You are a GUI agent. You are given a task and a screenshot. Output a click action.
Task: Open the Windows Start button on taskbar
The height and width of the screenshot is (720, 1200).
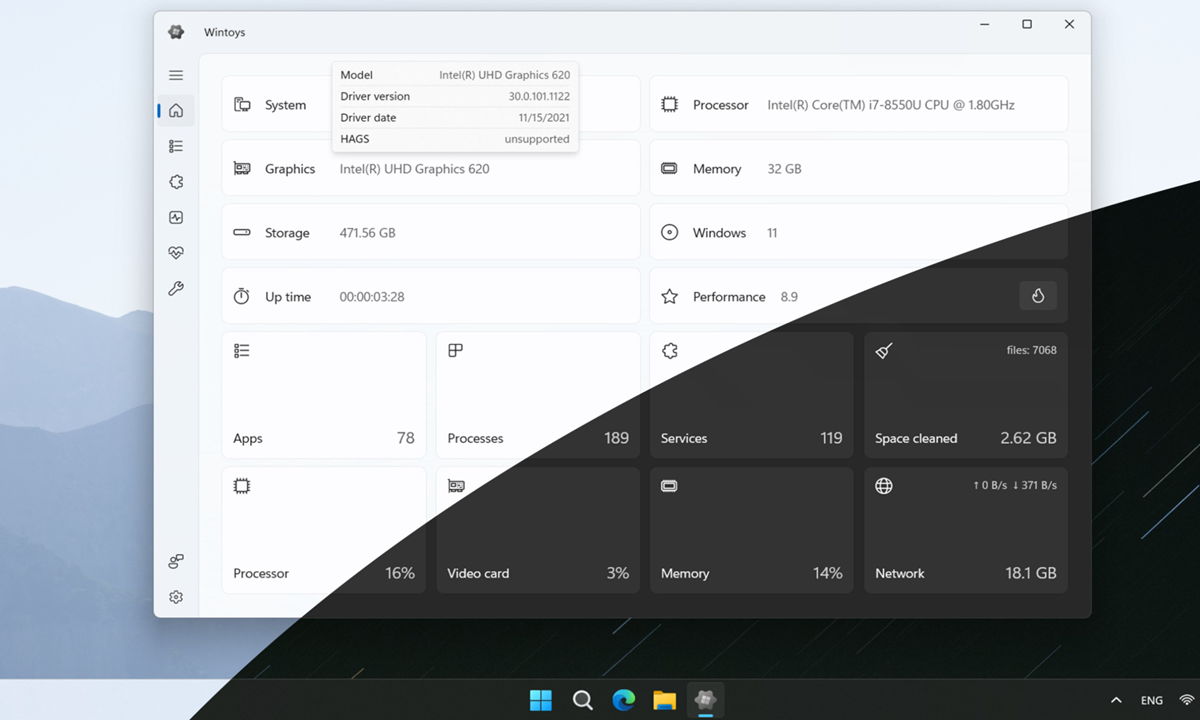click(x=540, y=700)
